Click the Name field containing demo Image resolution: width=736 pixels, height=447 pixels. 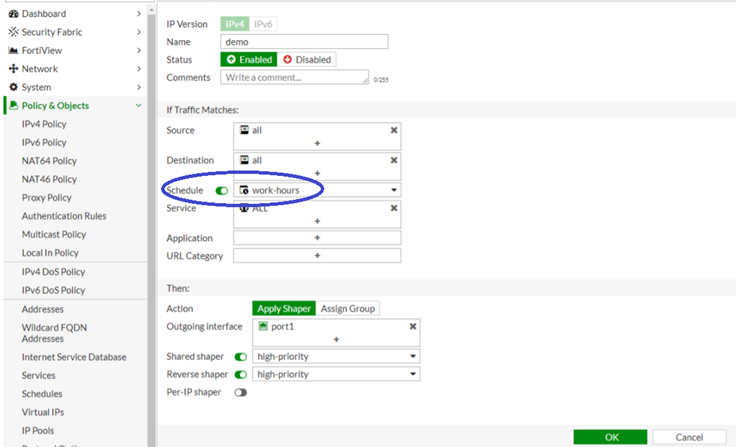pyautogui.click(x=304, y=42)
